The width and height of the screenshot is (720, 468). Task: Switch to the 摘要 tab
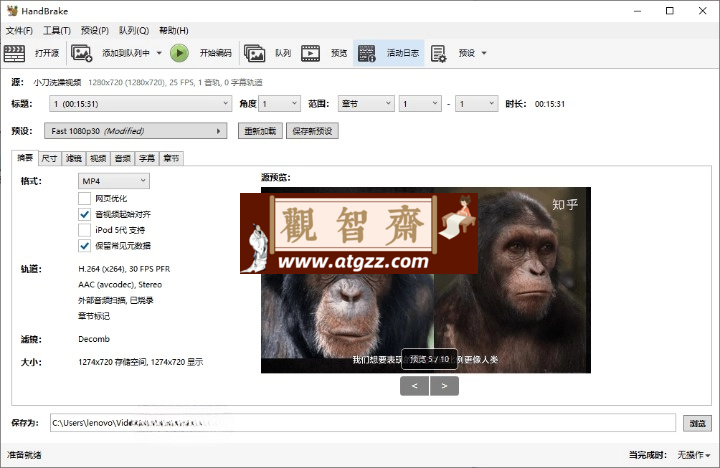(25, 158)
